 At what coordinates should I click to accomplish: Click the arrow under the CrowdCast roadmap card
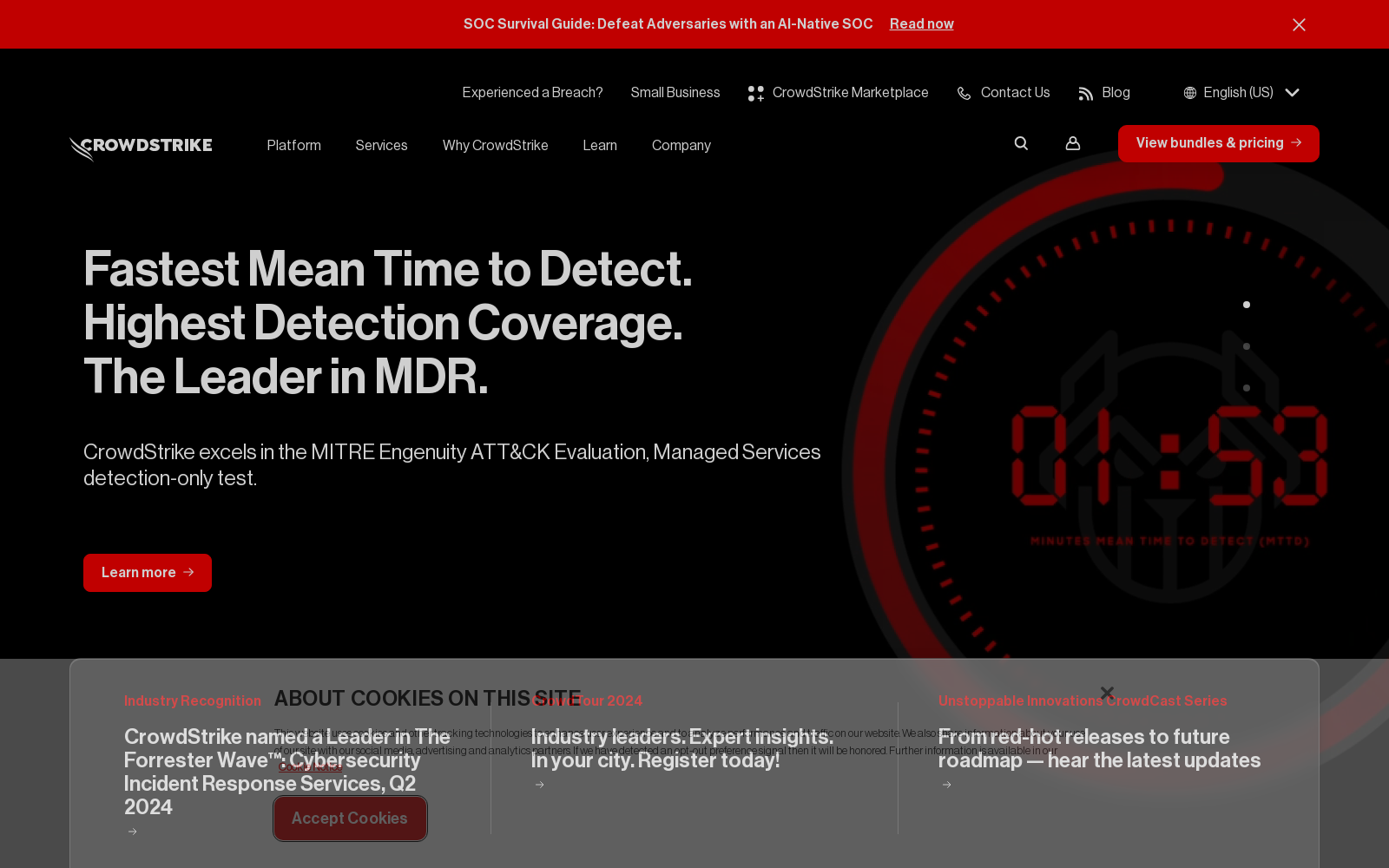[x=946, y=785]
